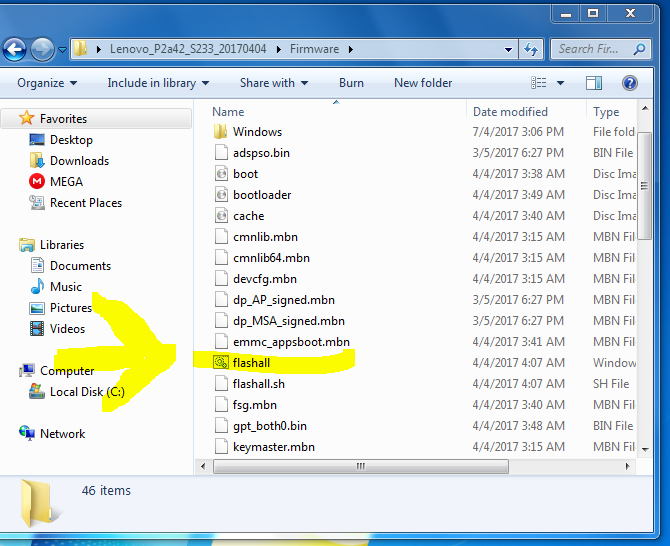The image size is (670, 546).
Task: Click Firmware in the address bar
Action: 314,49
